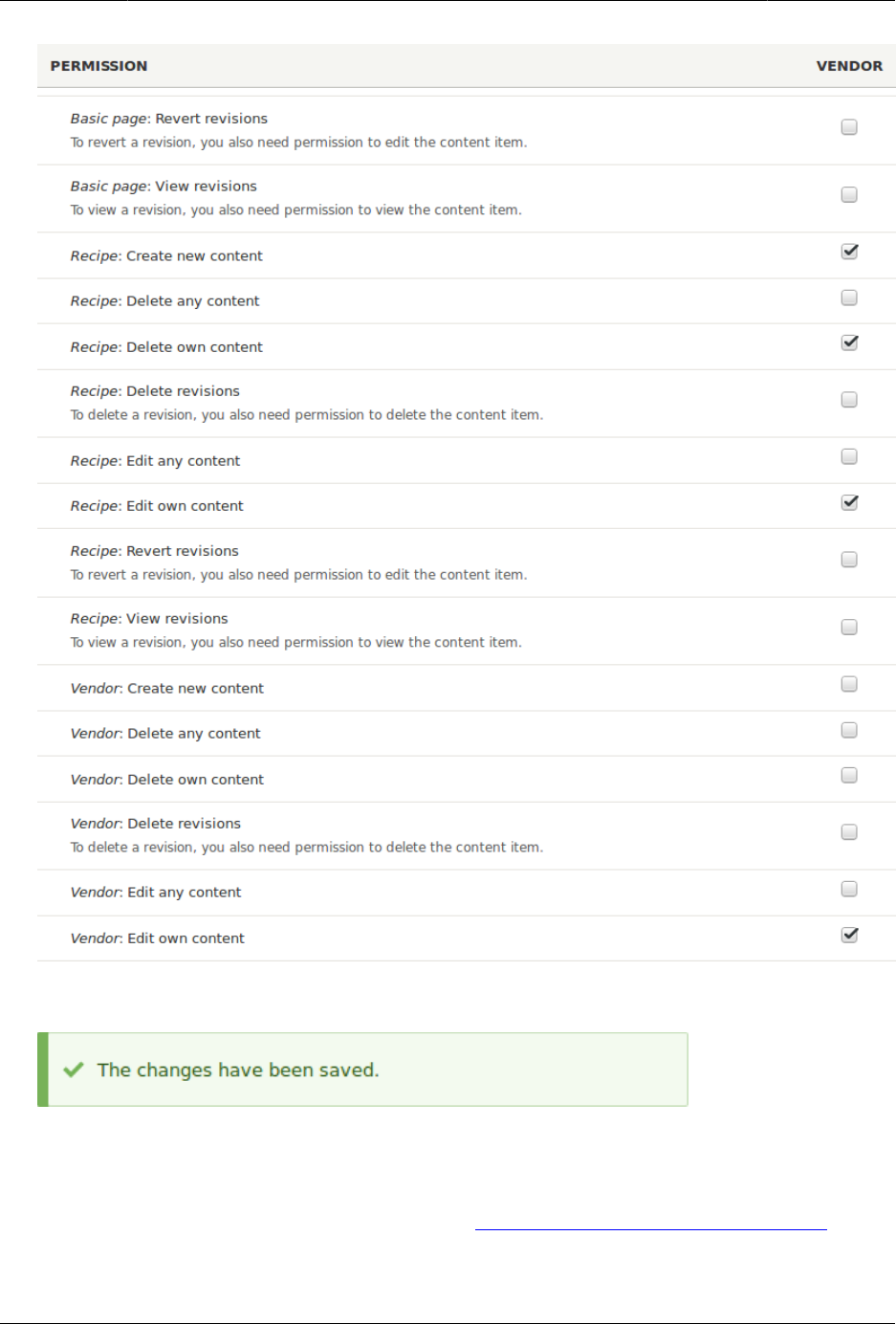Viewport: 896px width, 1324px height.
Task: Check Recipe Revert revisions permission
Action: (849, 560)
